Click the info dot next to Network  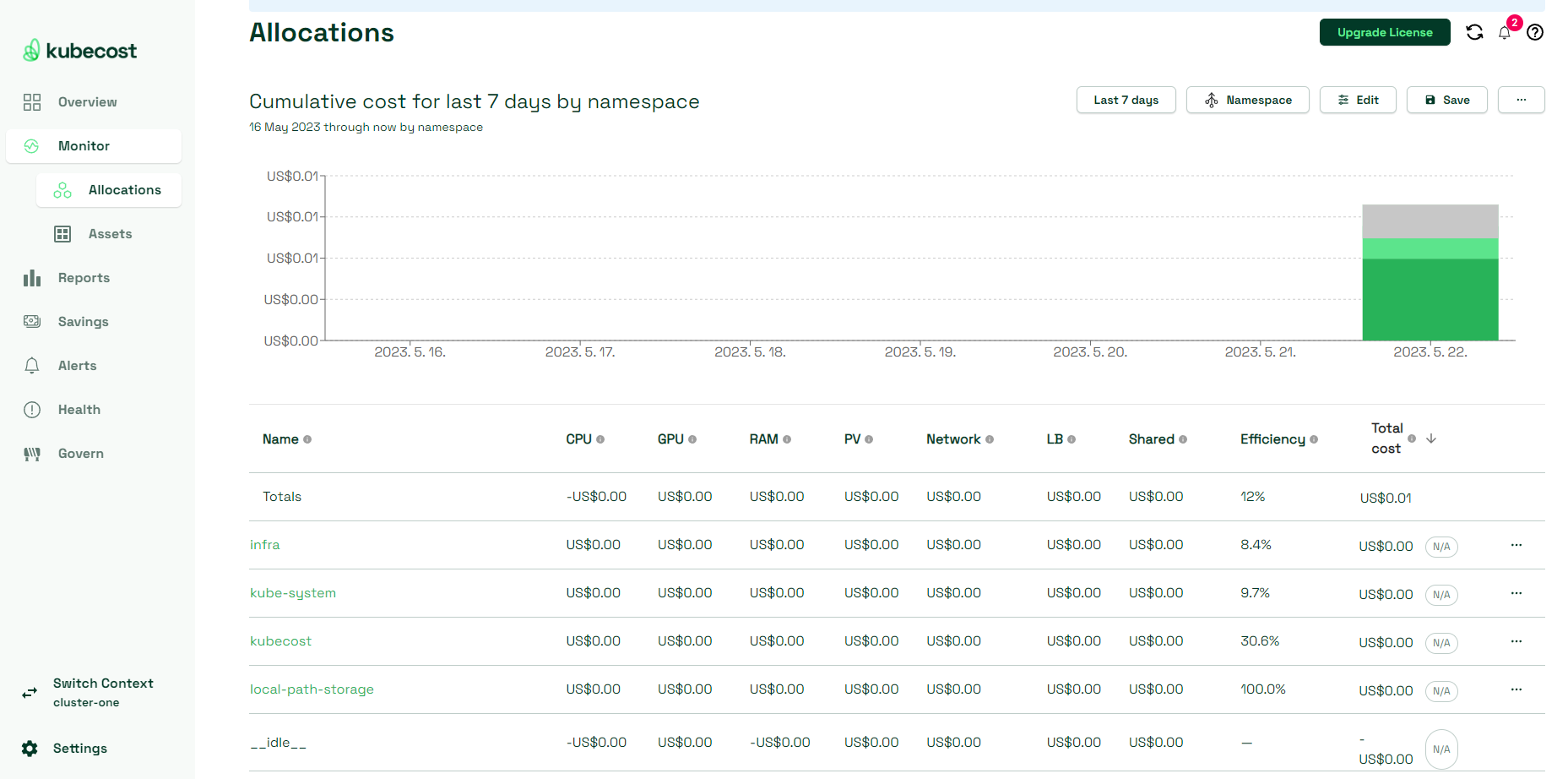(x=990, y=439)
